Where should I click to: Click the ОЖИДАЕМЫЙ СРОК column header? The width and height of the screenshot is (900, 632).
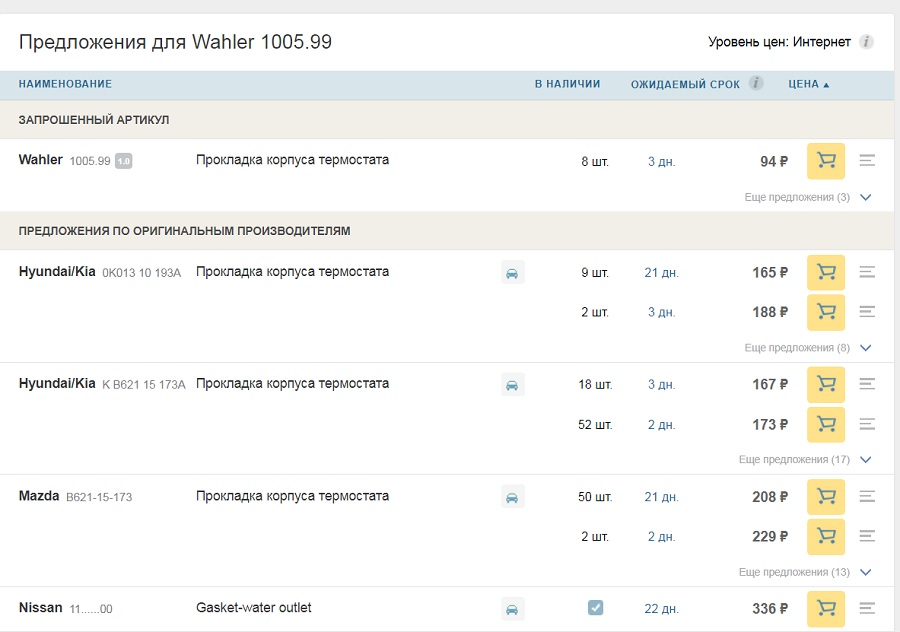(685, 85)
